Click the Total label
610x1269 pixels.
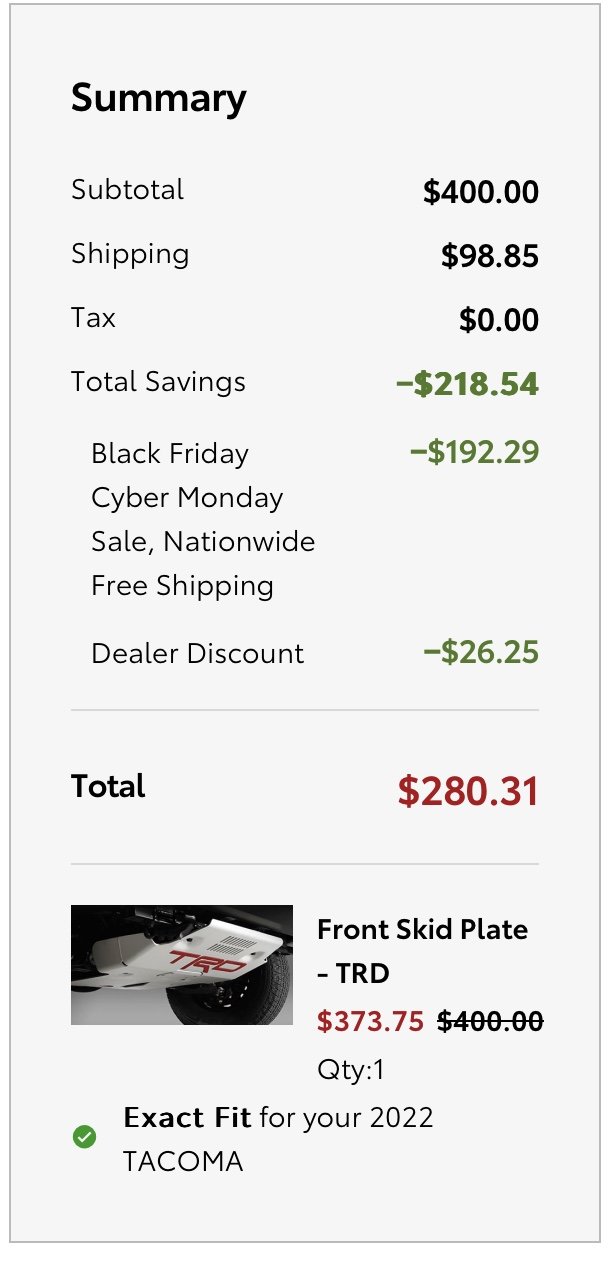pyautogui.click(x=108, y=786)
